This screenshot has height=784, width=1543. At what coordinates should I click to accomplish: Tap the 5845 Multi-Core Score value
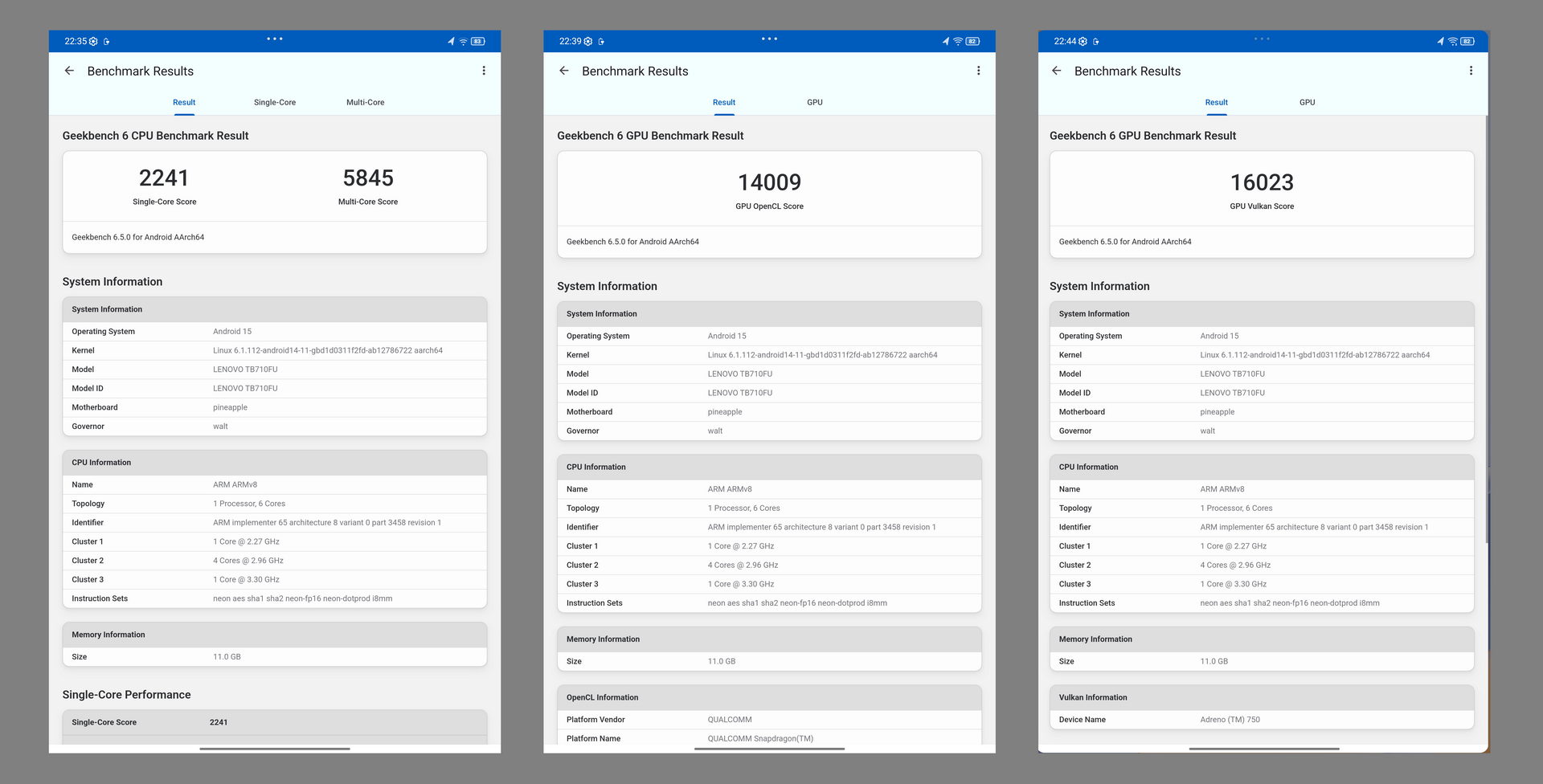(x=368, y=178)
